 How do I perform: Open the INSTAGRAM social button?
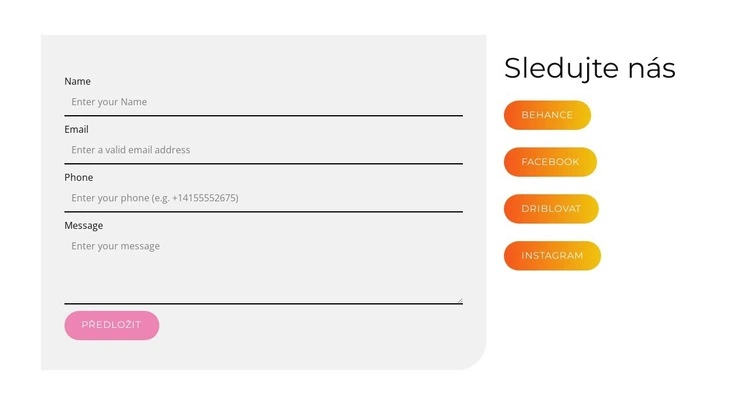point(552,256)
